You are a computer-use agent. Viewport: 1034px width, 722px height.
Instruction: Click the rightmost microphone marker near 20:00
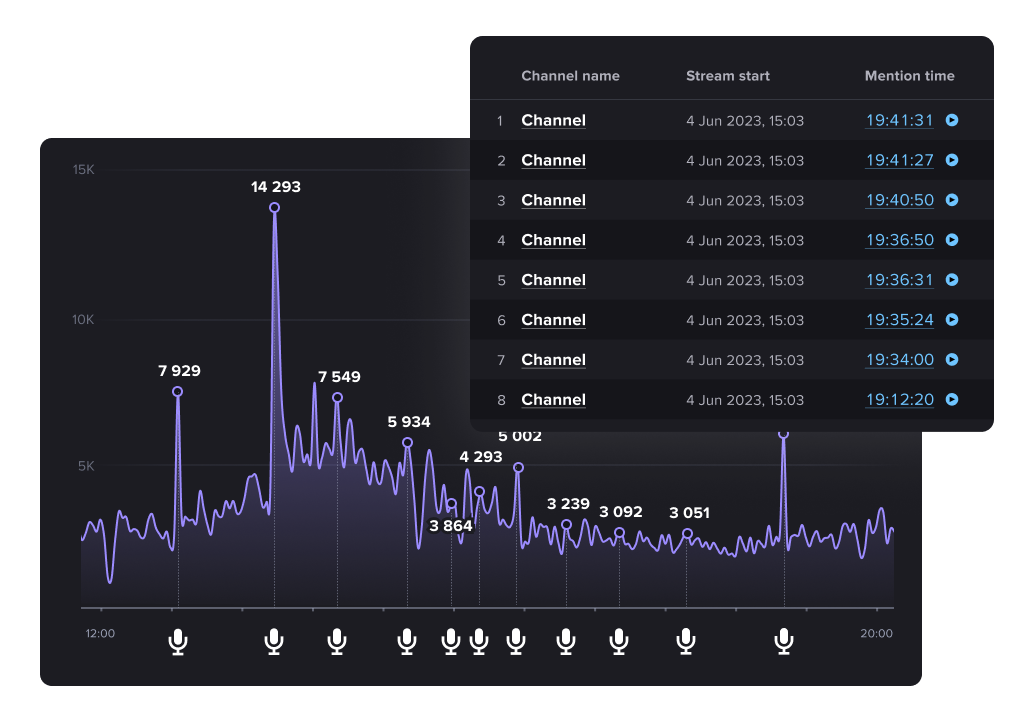click(783, 641)
